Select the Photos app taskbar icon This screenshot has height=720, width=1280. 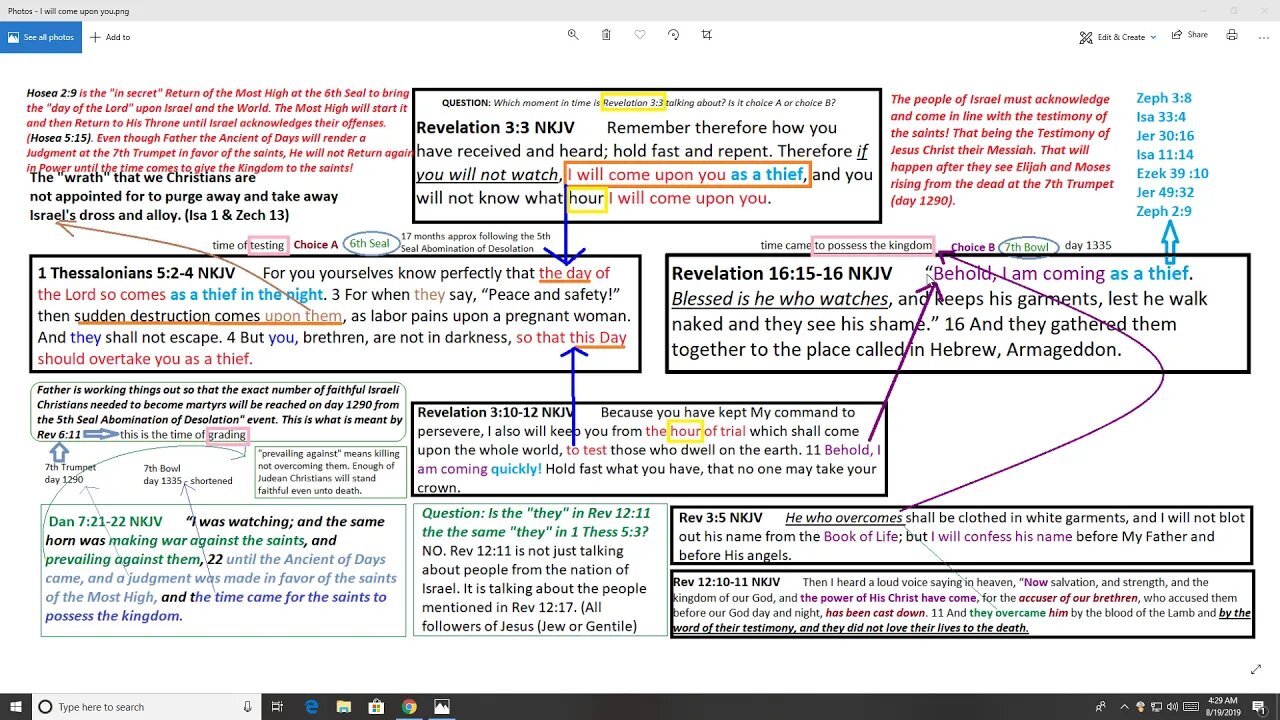pos(441,706)
